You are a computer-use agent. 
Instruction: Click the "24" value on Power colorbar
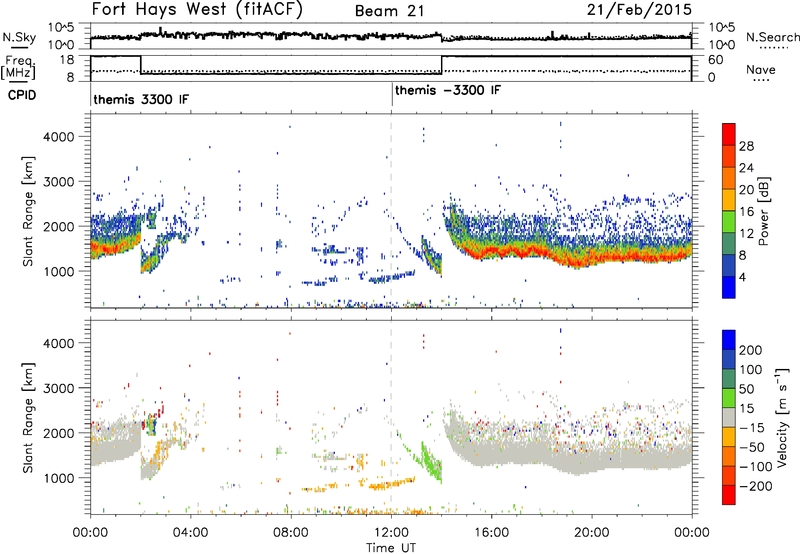tap(746, 168)
